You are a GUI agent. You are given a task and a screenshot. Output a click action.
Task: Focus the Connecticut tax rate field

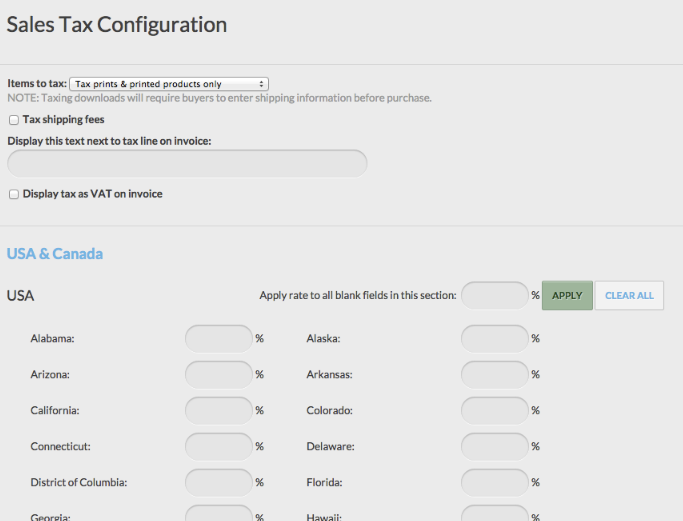pyautogui.click(x=219, y=447)
